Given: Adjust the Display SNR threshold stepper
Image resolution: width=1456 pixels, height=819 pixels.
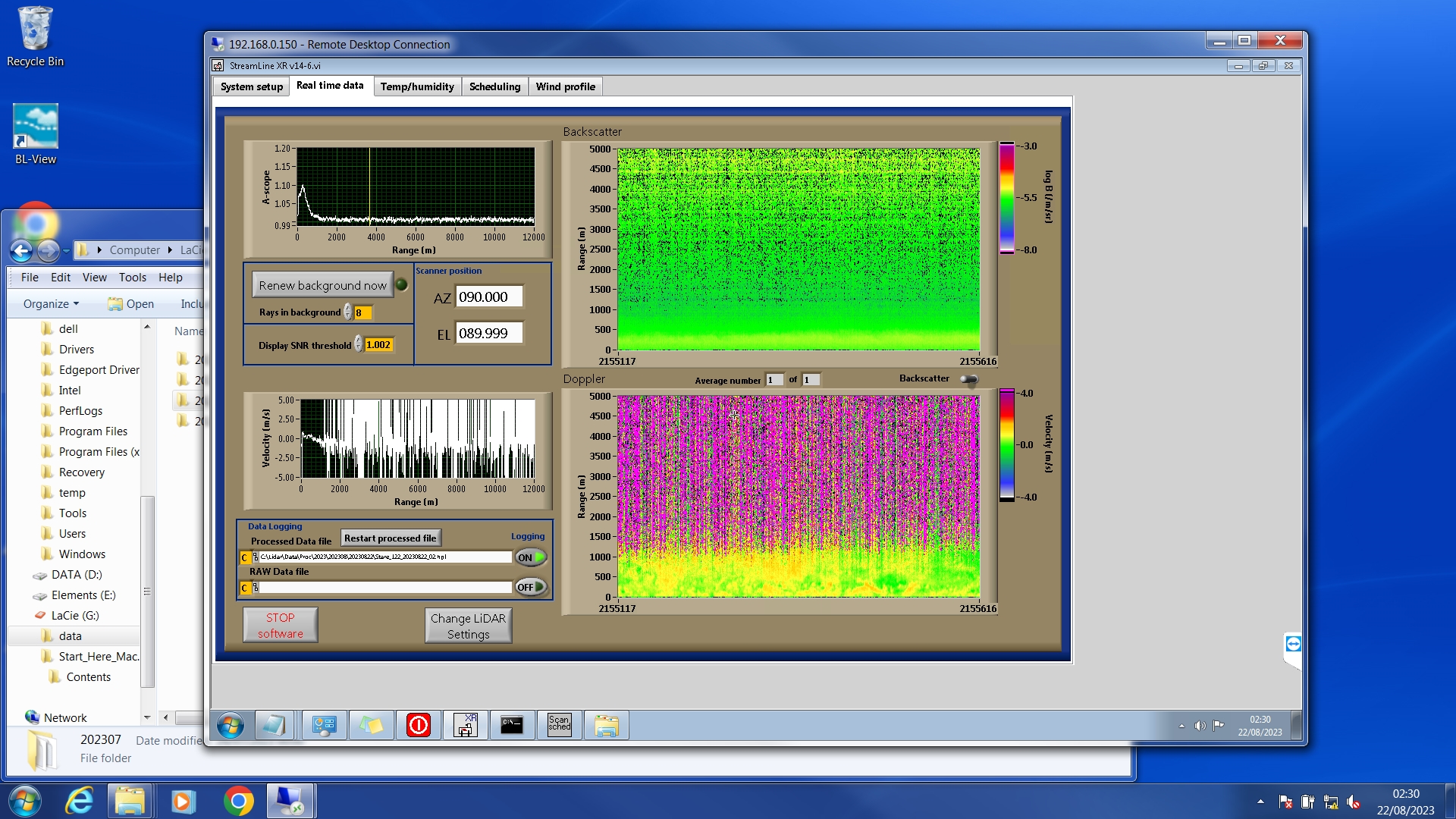Looking at the screenshot, I should click(359, 345).
